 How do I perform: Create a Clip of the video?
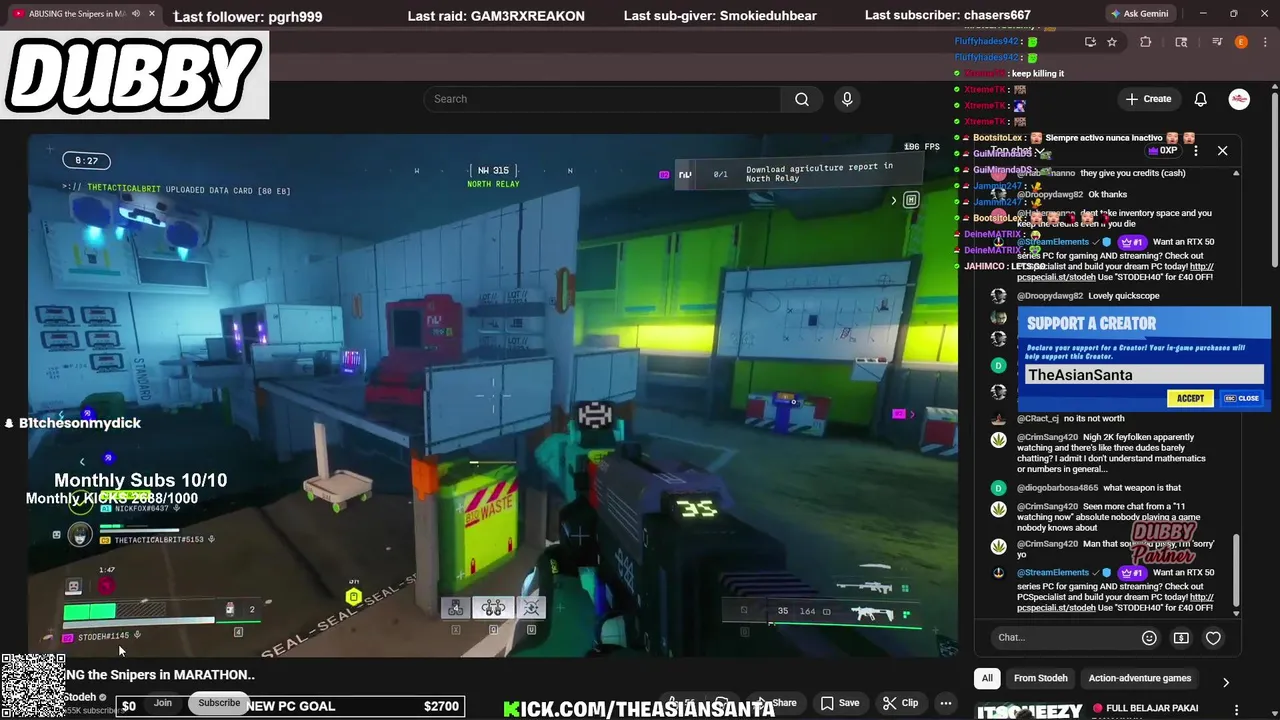(900, 703)
